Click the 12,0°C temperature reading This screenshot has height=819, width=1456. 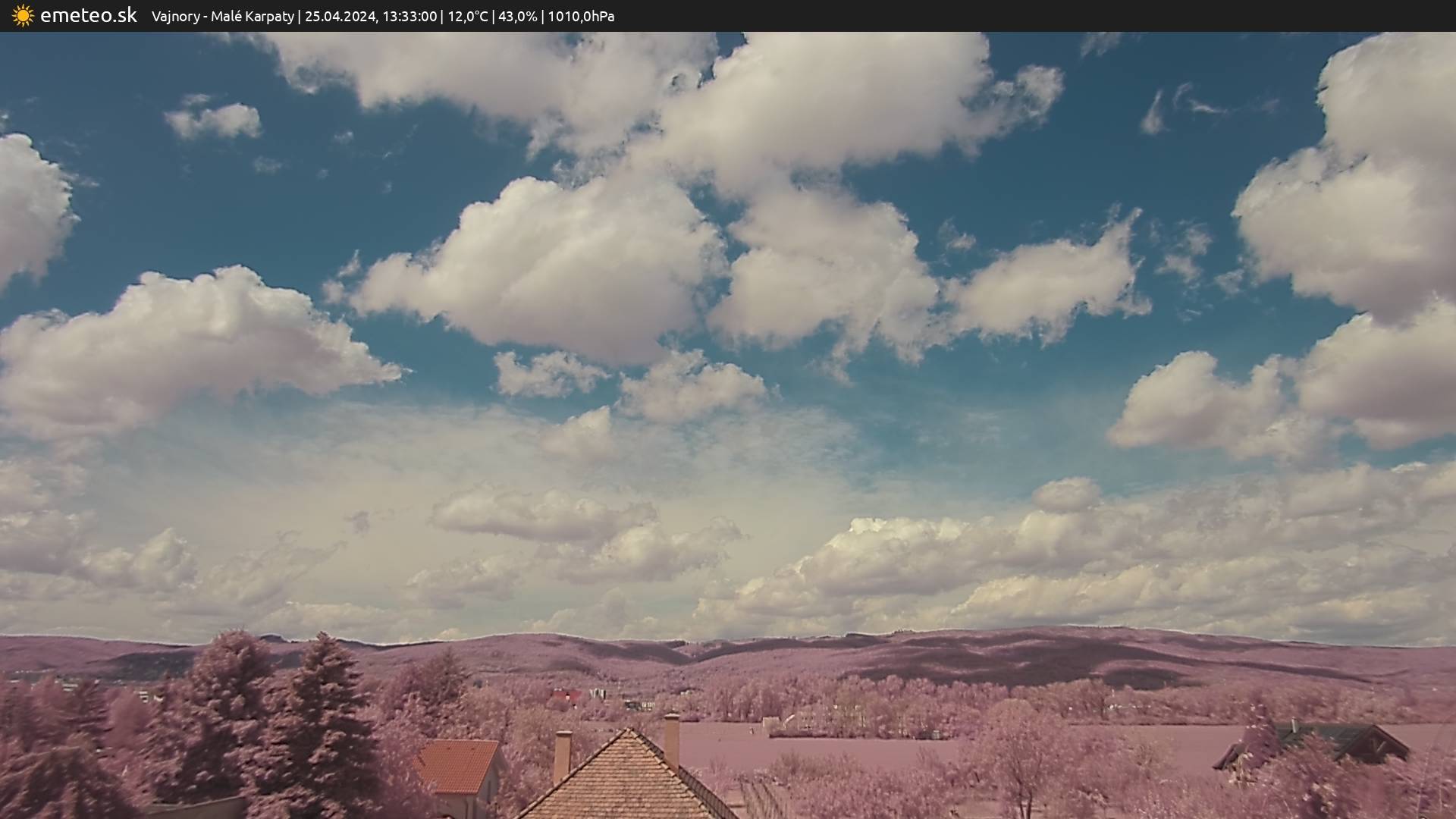point(467,17)
